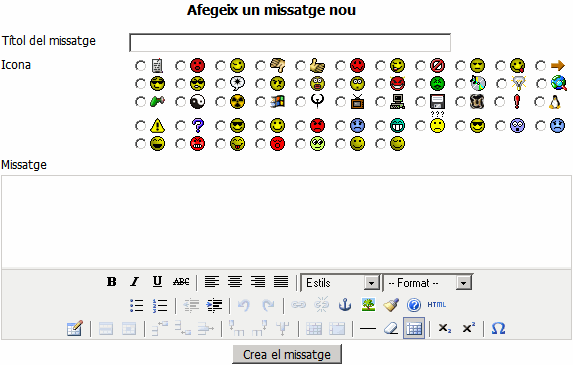Viewport: 573px width, 365px height.
Task: Align text to the left
Action: pos(212,282)
